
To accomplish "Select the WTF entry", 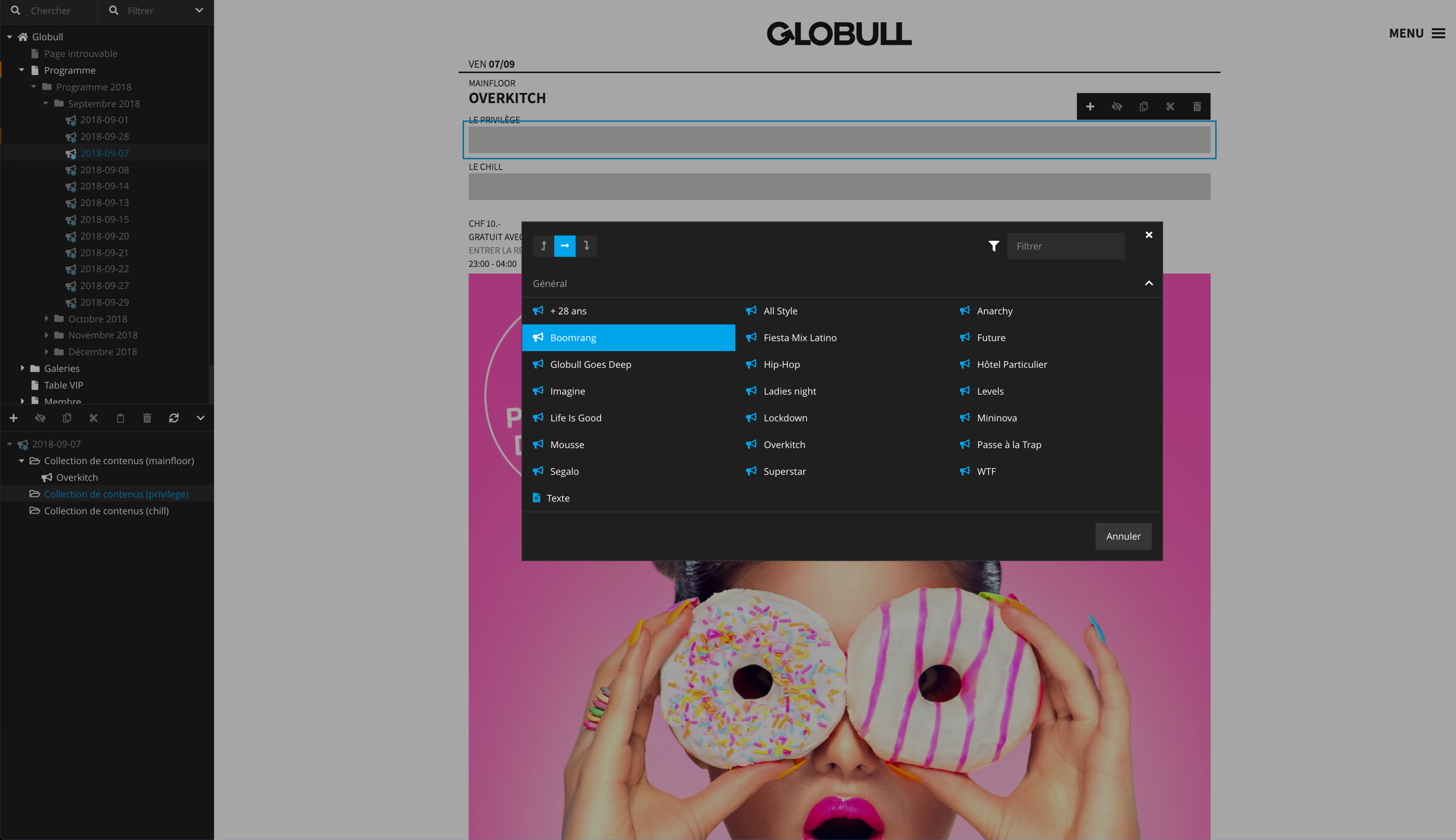I will (1055, 471).
